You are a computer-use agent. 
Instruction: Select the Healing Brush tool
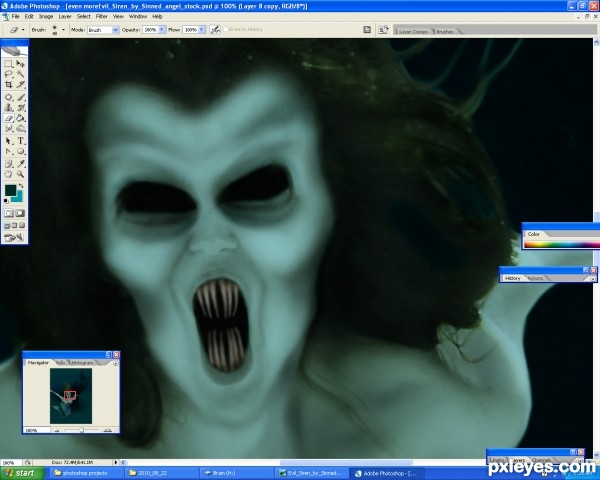coord(8,97)
